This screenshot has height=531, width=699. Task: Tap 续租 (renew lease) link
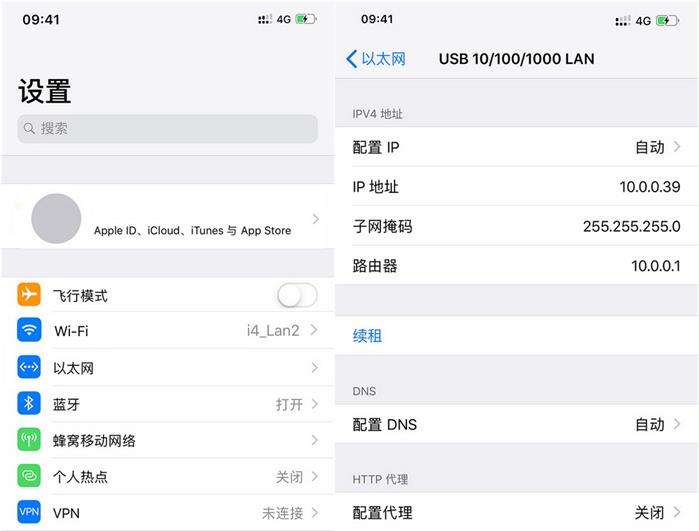367,336
